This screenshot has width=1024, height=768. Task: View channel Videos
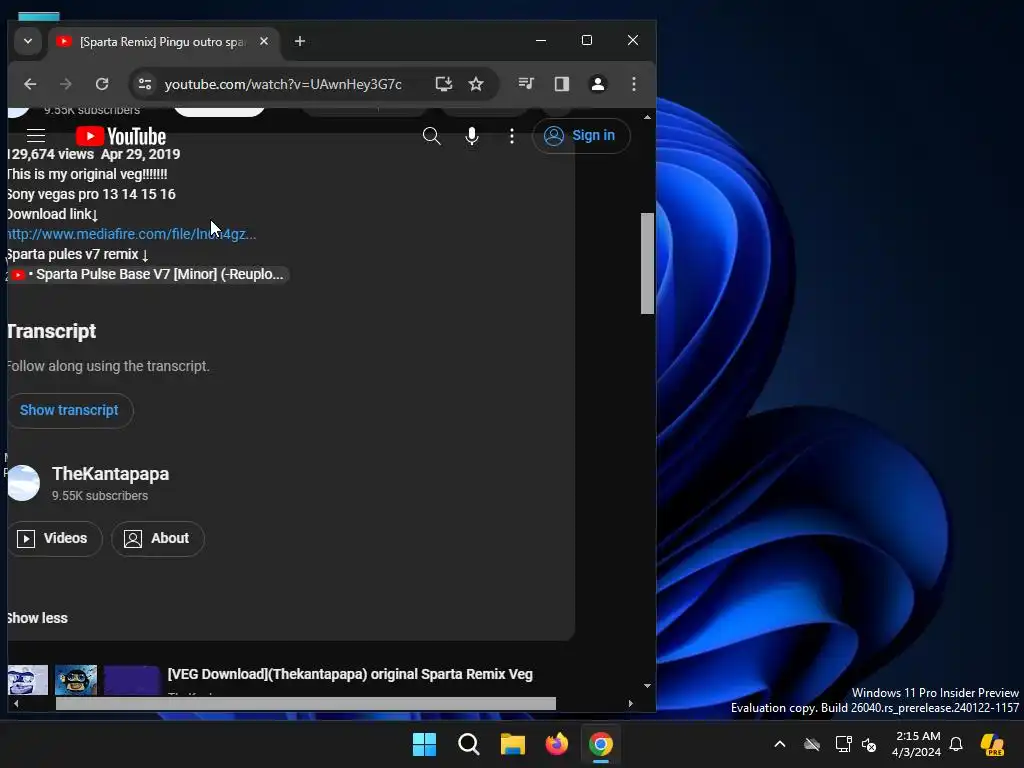(55, 538)
